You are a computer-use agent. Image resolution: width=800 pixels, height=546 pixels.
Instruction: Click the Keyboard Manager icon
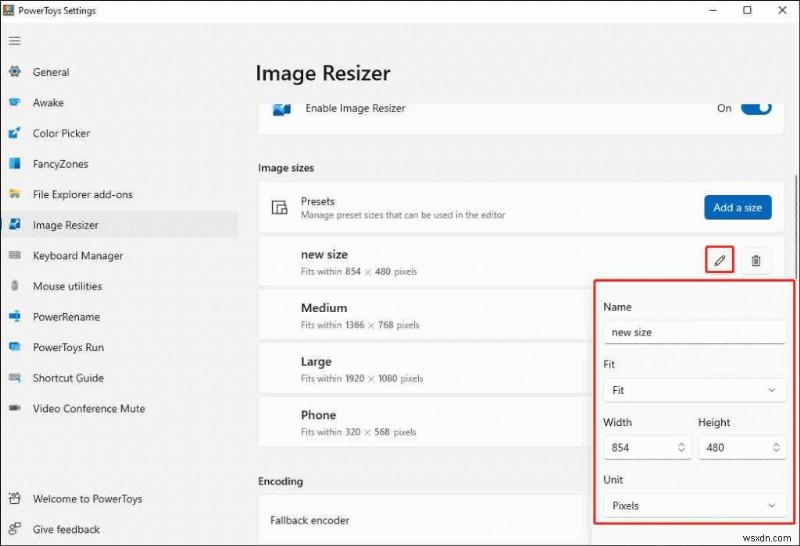(x=15, y=255)
